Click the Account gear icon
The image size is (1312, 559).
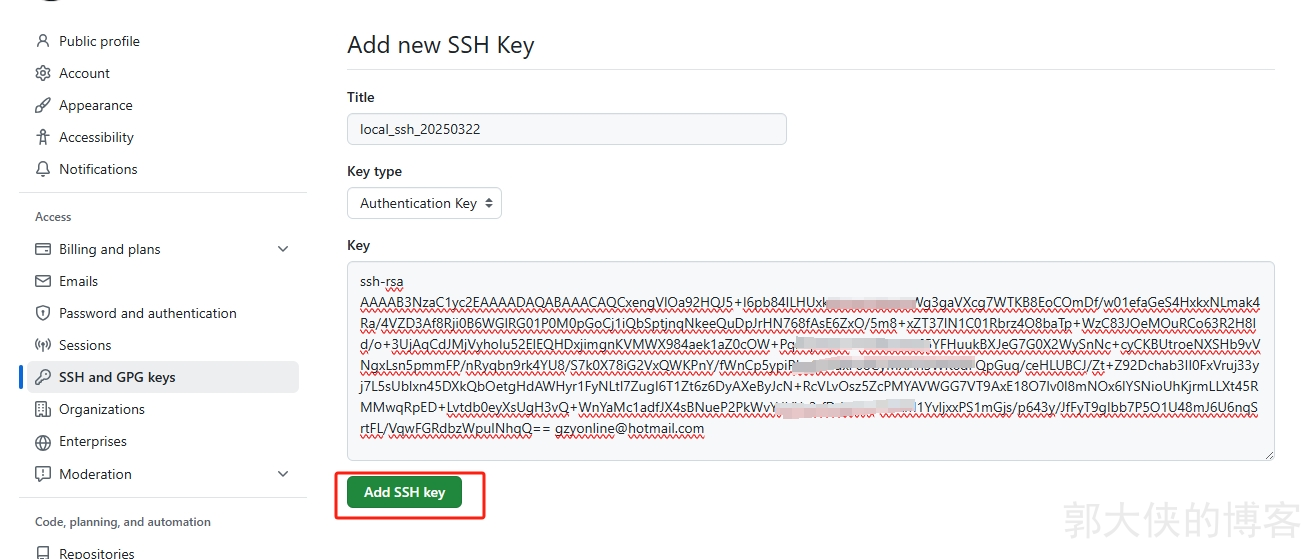42,73
